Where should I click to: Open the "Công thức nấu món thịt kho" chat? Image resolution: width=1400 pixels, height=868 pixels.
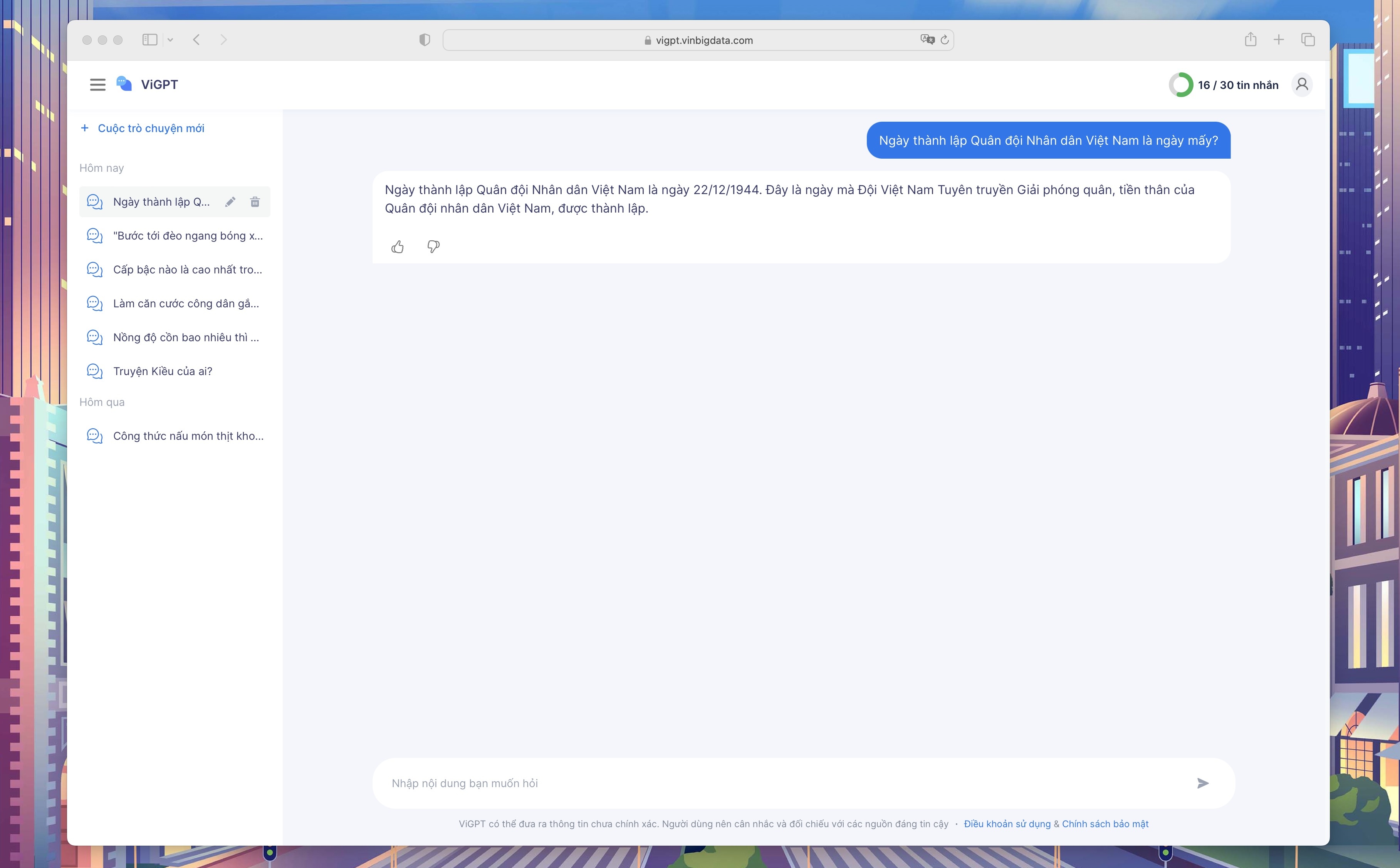click(188, 436)
